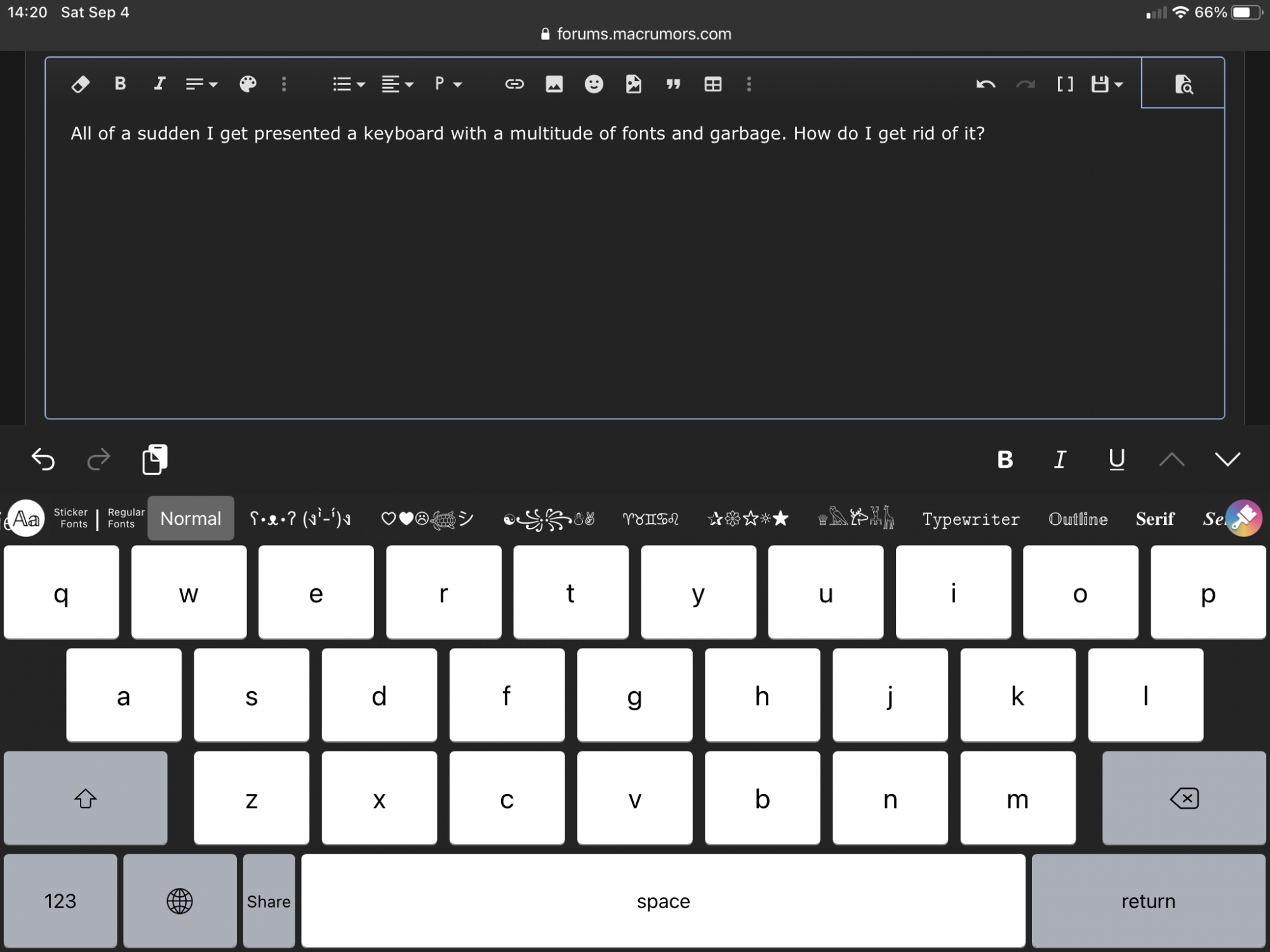1270x952 pixels.
Task: Click the eraser remove-formatting icon
Action: [81, 84]
